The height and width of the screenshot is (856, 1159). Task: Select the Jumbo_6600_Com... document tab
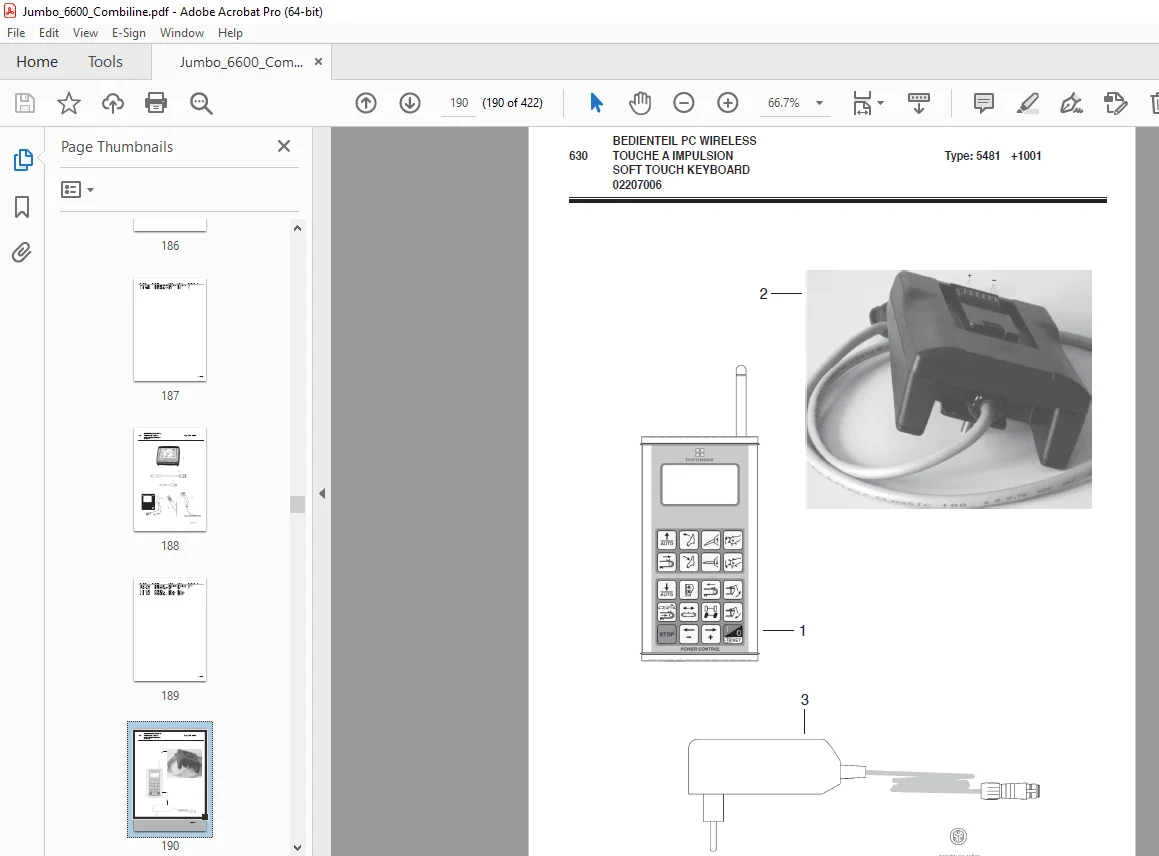point(241,62)
